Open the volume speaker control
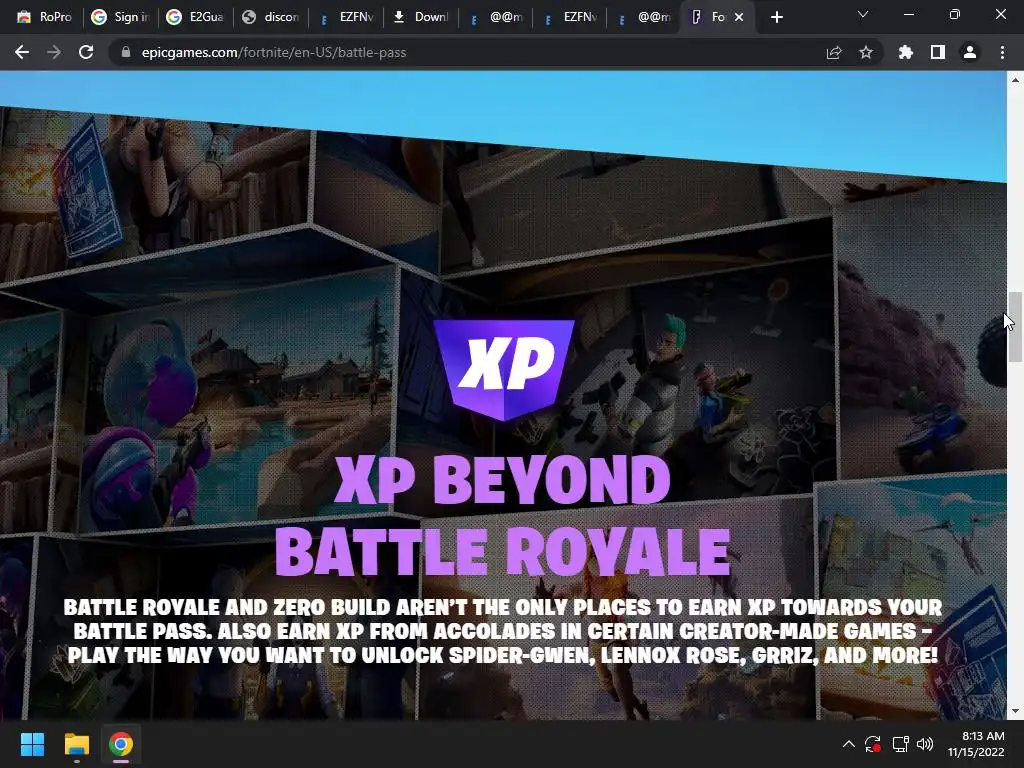The image size is (1024, 768). (x=925, y=744)
